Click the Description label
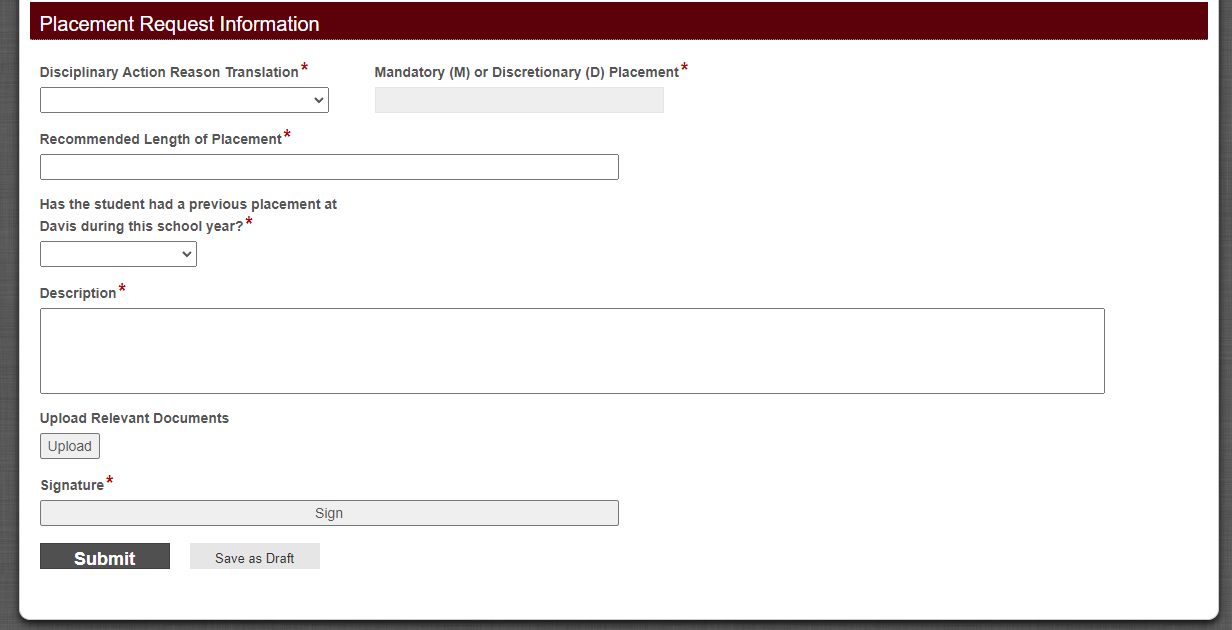The height and width of the screenshot is (630, 1232). coord(78,292)
